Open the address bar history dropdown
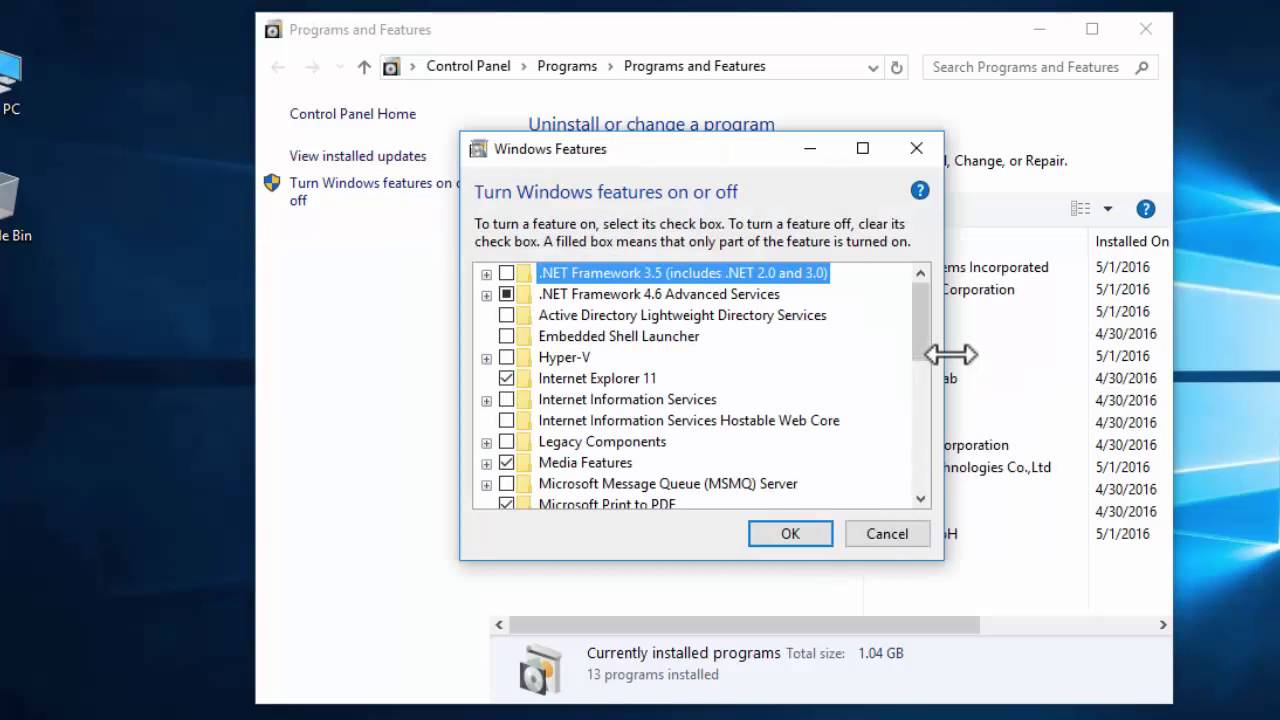This screenshot has width=1280, height=720. [873, 67]
